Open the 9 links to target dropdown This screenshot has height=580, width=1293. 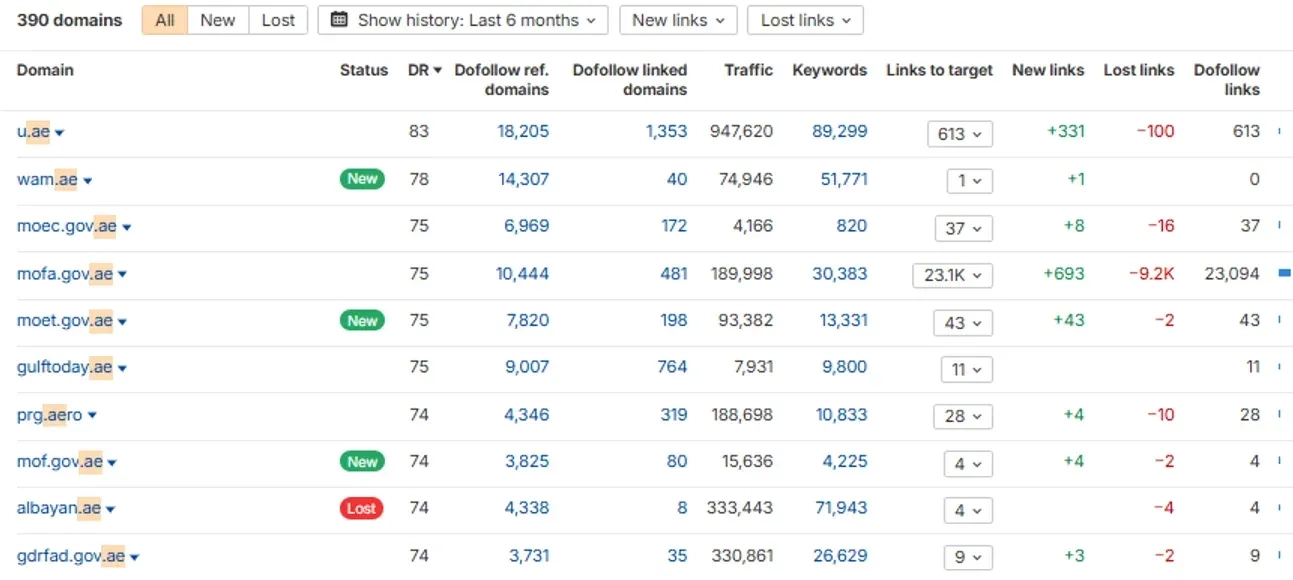pos(969,556)
